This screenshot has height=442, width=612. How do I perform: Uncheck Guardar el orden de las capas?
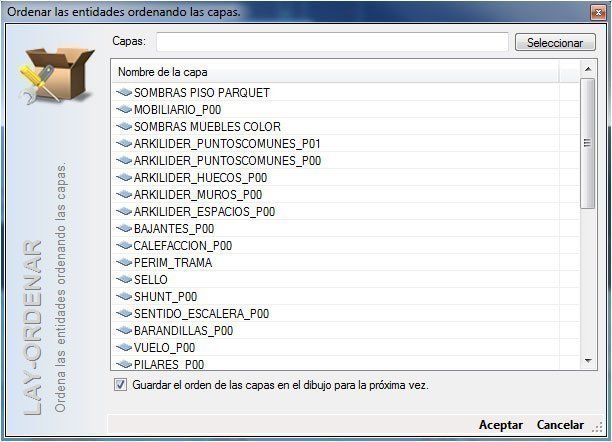(x=120, y=385)
